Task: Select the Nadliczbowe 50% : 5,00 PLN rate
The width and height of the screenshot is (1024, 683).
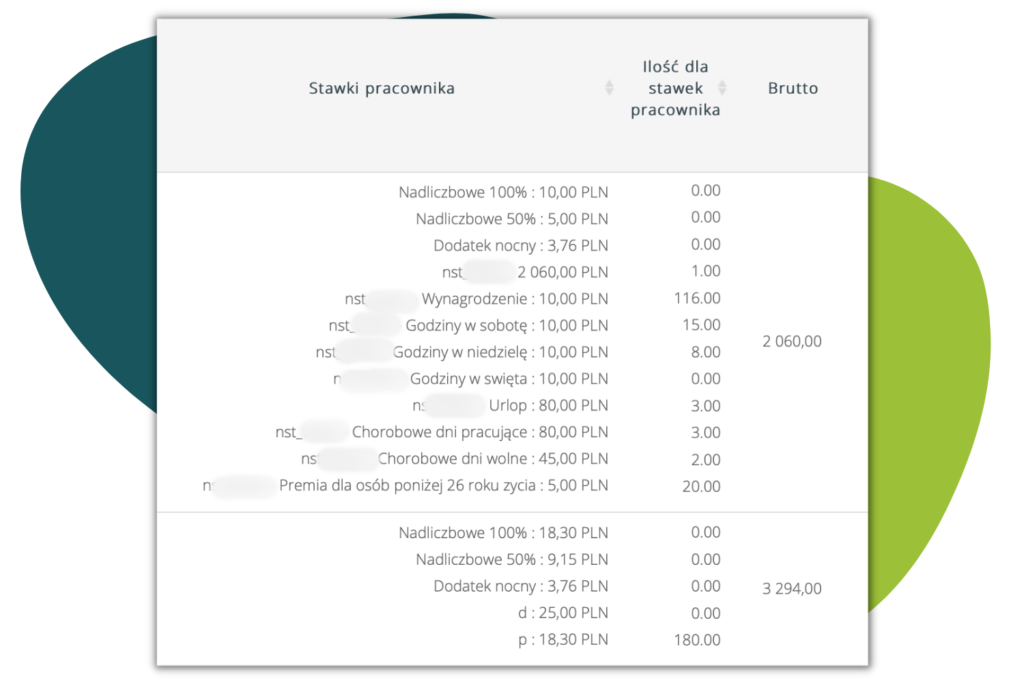Action: click(511, 218)
